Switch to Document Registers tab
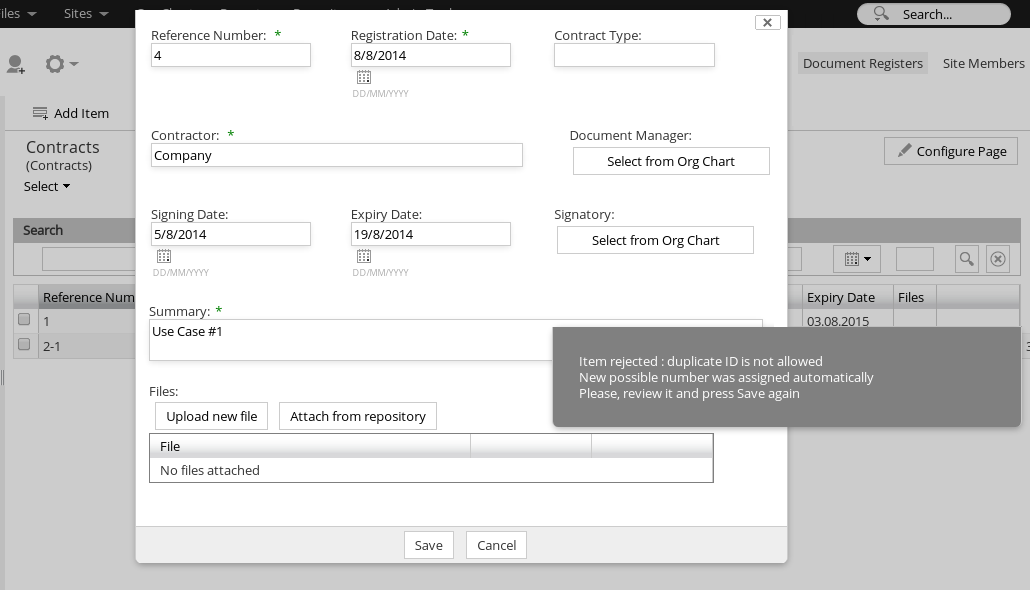 tap(862, 63)
